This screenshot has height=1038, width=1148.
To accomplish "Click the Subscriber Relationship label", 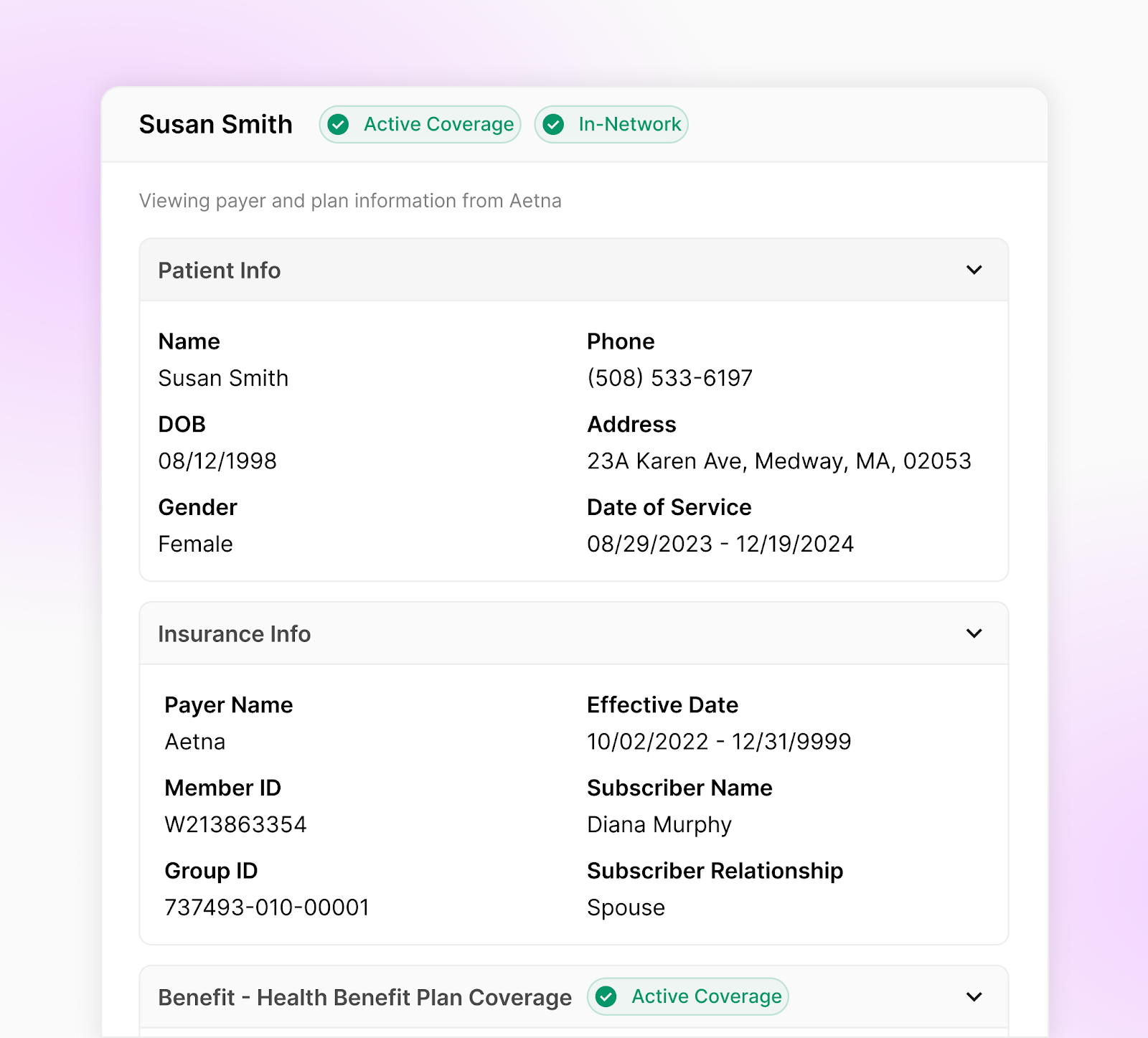I will 715,871.
